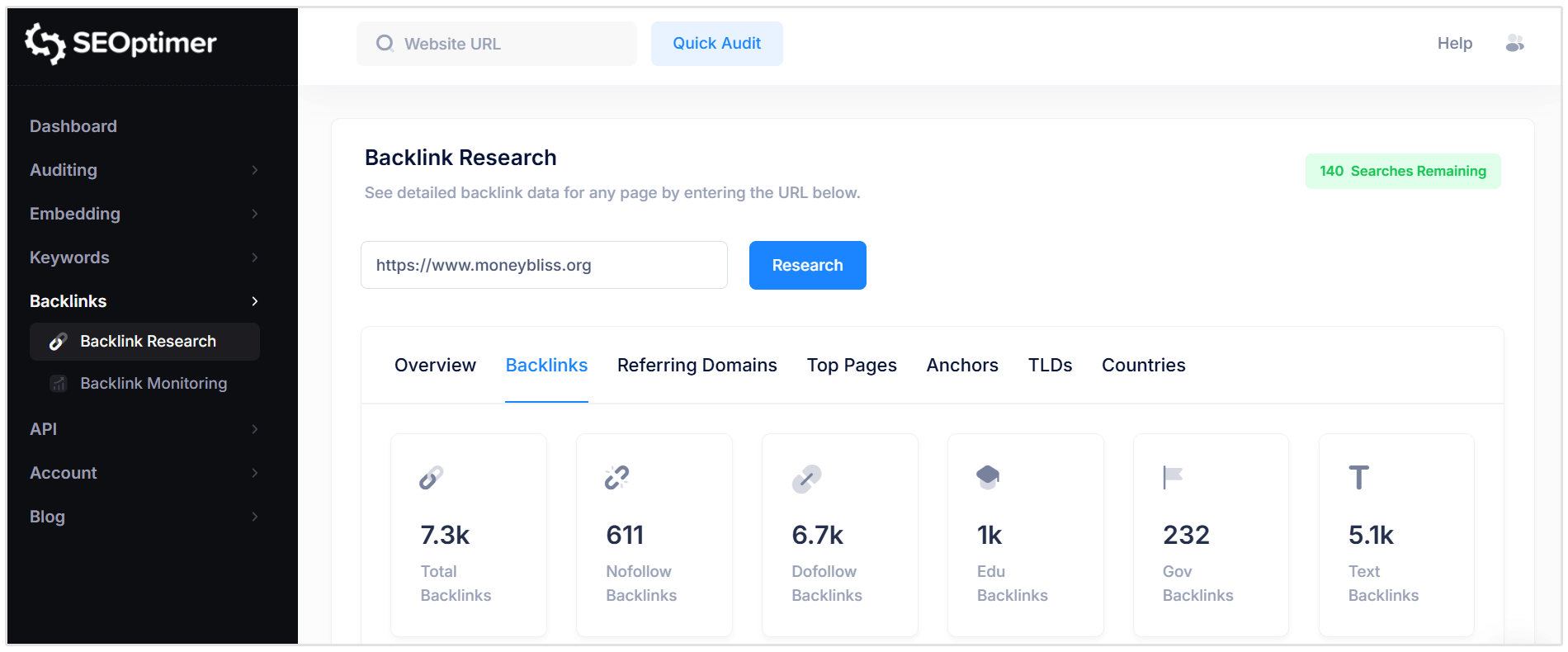This screenshot has width=1568, height=652.
Task: Expand the Keywords sidebar section
Action: click(x=144, y=257)
